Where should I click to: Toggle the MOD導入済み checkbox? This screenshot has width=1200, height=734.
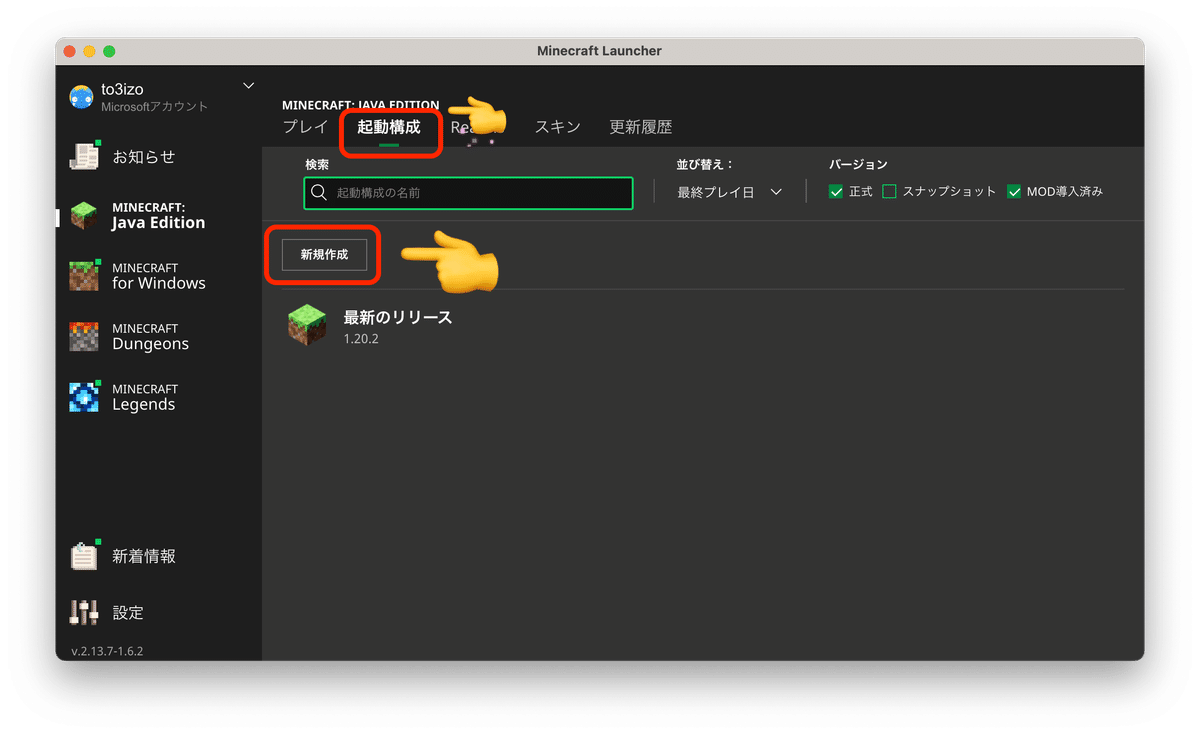tap(1014, 192)
